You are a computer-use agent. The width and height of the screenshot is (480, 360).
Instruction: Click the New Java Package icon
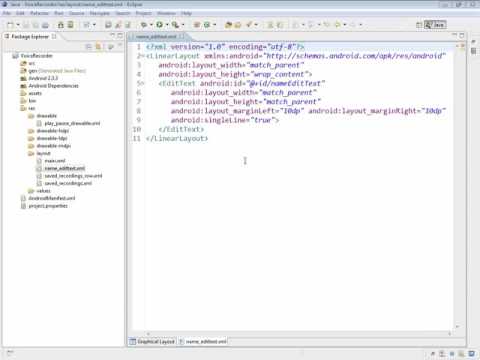[x=197, y=25]
